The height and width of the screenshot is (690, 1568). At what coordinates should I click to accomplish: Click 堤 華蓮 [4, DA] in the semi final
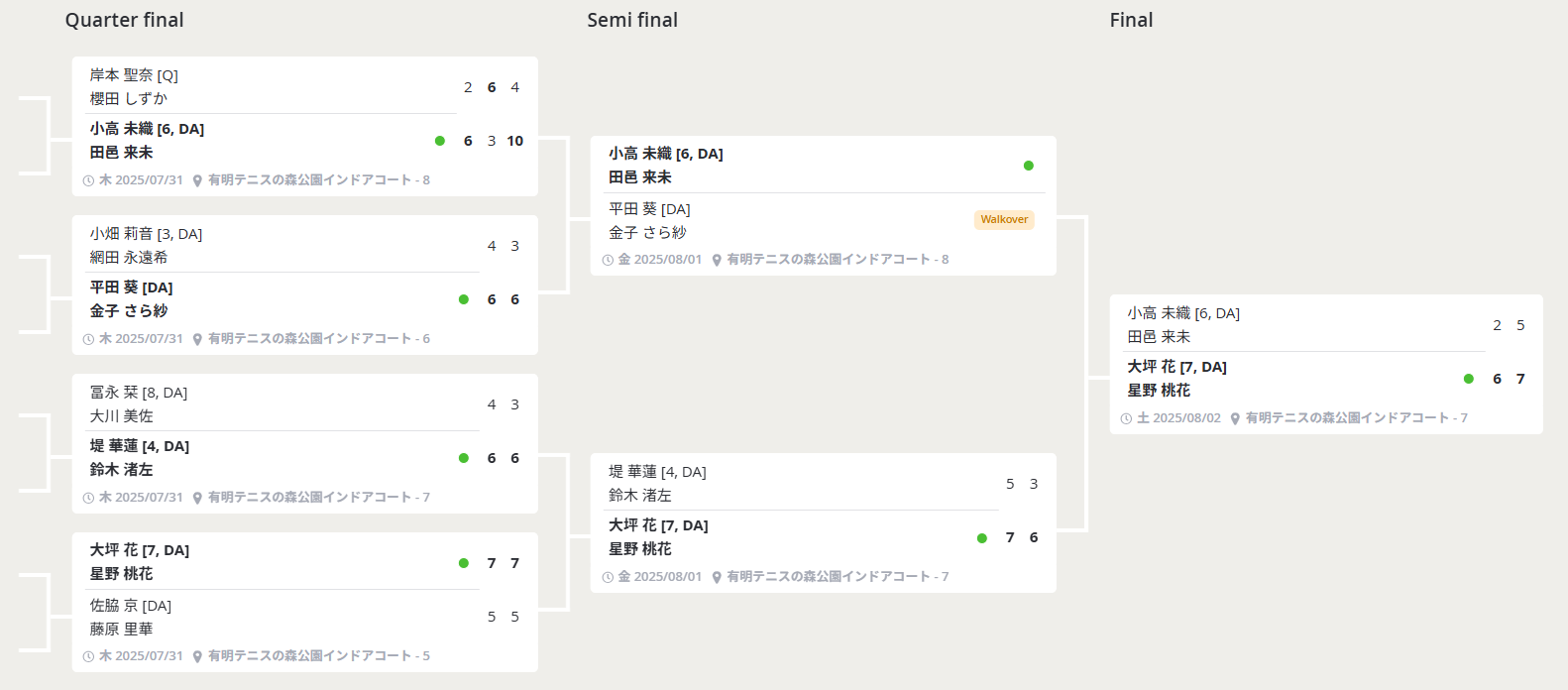click(x=657, y=472)
